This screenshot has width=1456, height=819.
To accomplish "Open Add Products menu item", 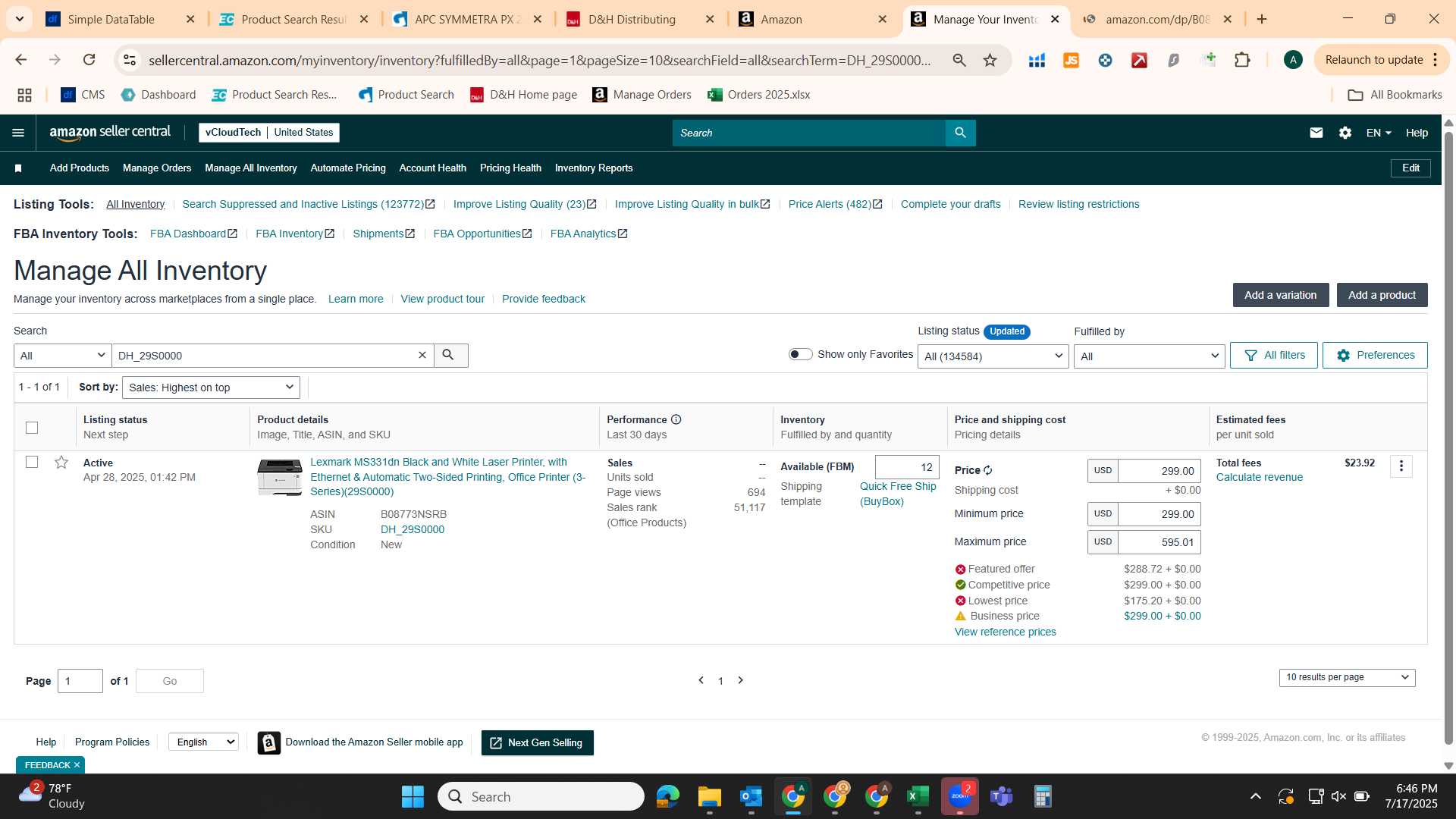I will (x=80, y=168).
